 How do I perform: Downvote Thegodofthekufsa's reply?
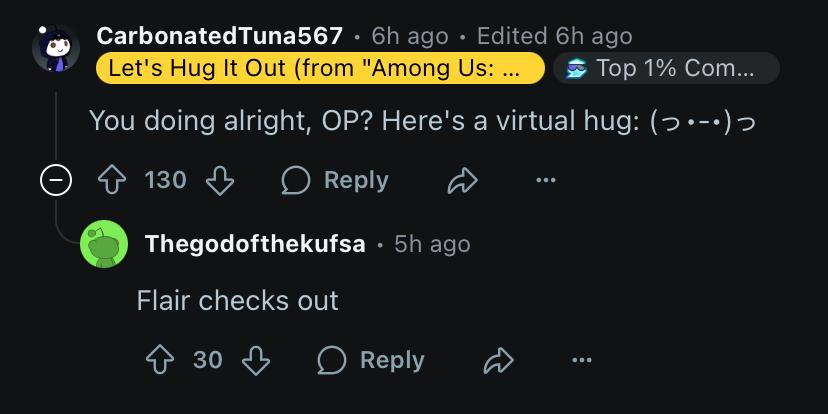[x=256, y=360]
